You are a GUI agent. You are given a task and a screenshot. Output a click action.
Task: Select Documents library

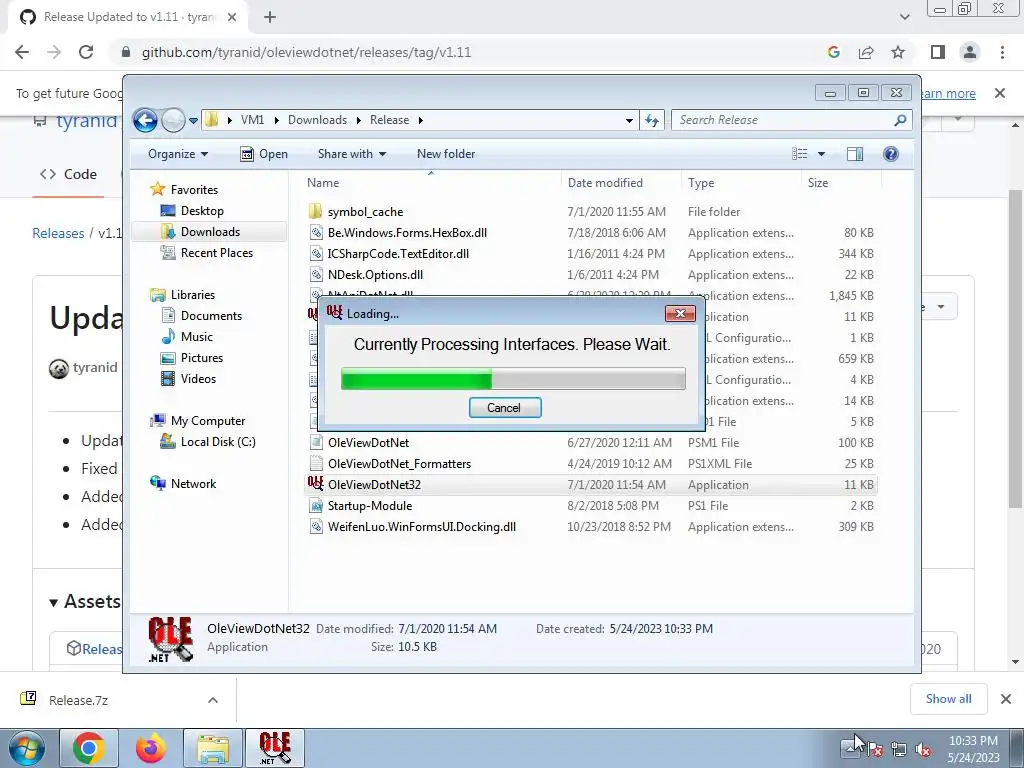coord(211,316)
